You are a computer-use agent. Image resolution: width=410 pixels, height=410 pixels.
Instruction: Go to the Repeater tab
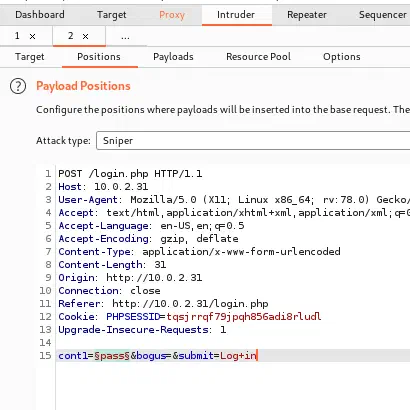click(x=307, y=15)
